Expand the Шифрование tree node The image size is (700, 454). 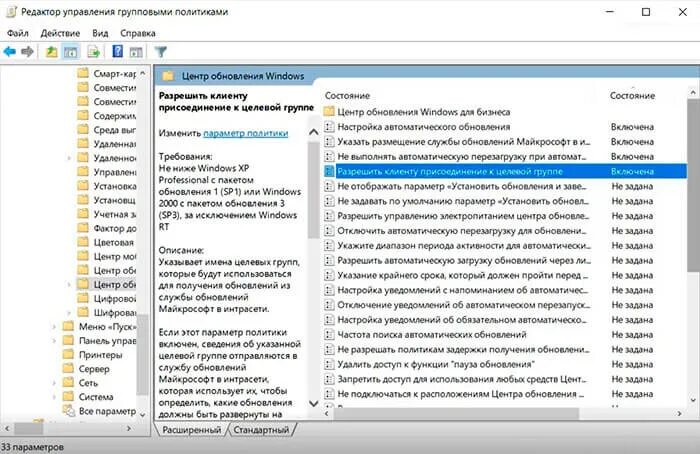click(69, 312)
